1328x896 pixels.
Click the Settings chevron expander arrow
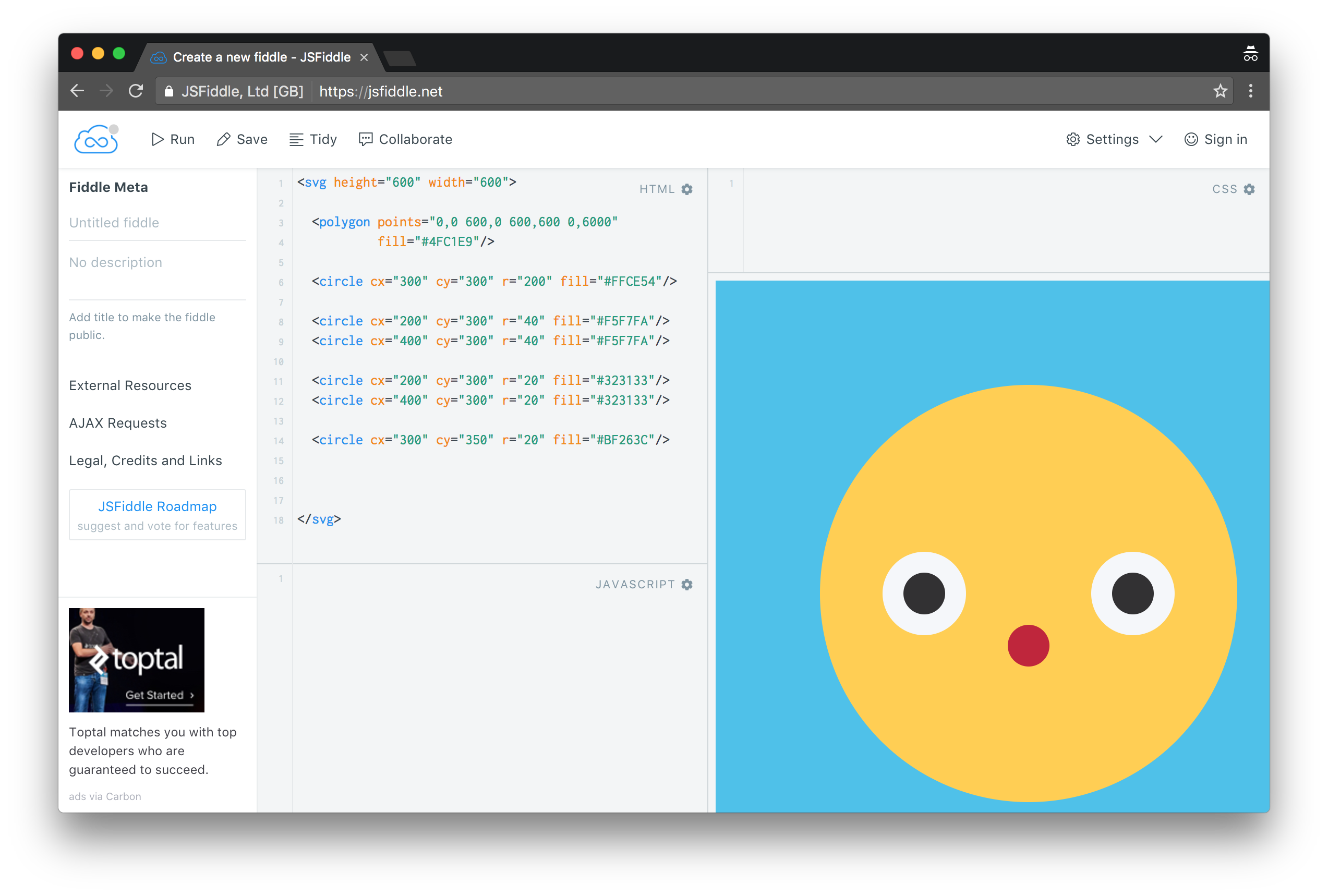click(x=1157, y=139)
